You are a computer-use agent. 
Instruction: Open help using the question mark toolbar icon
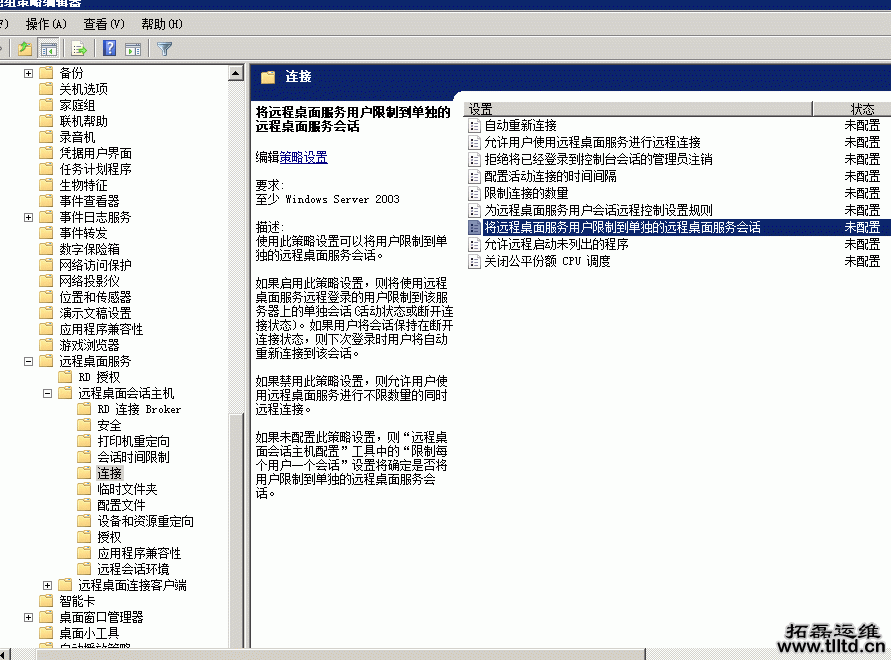pyautogui.click(x=109, y=47)
